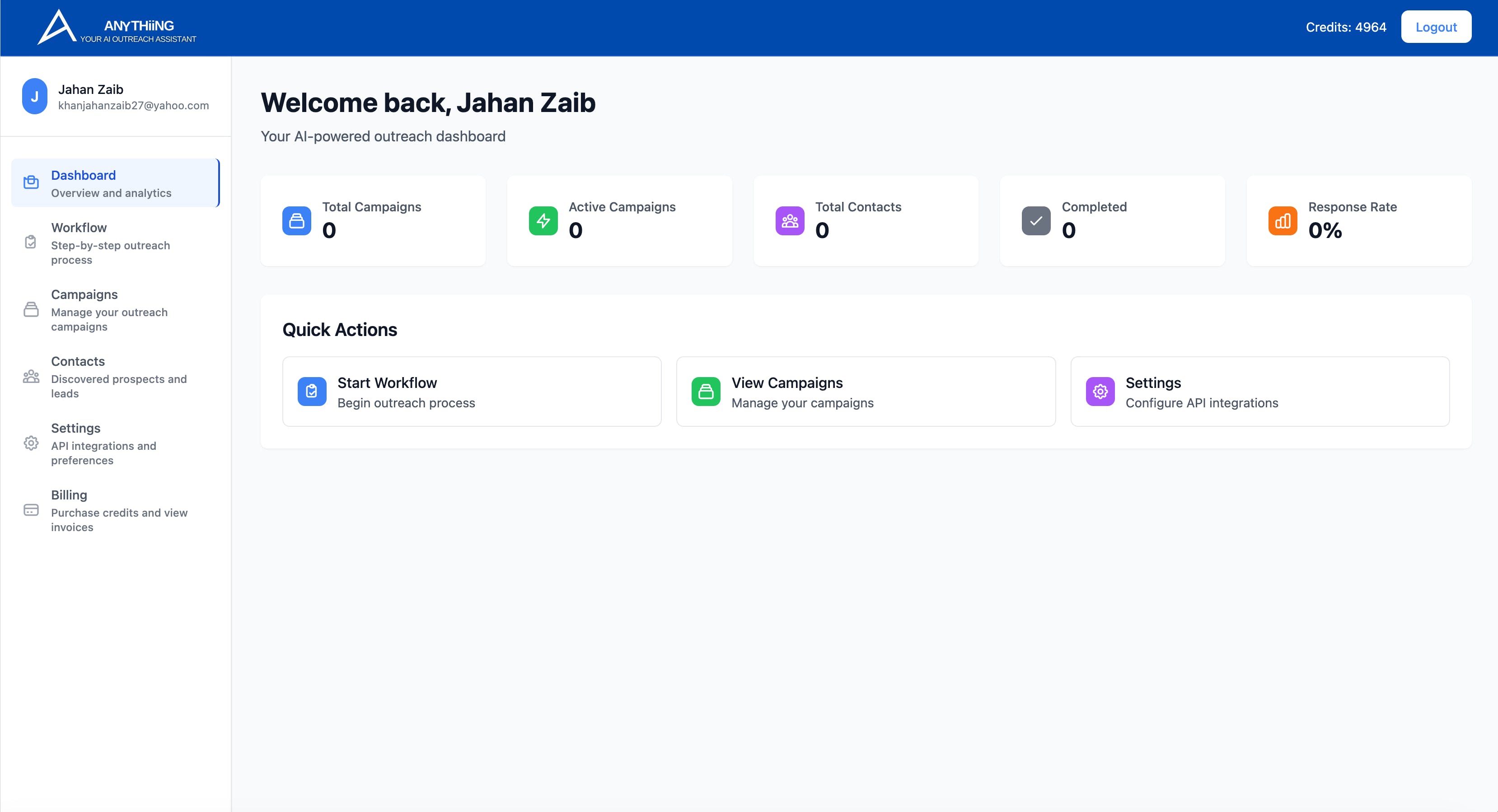Click the blue Start Workflow clipboard icon
This screenshot has height=812, width=1498.
(312, 391)
